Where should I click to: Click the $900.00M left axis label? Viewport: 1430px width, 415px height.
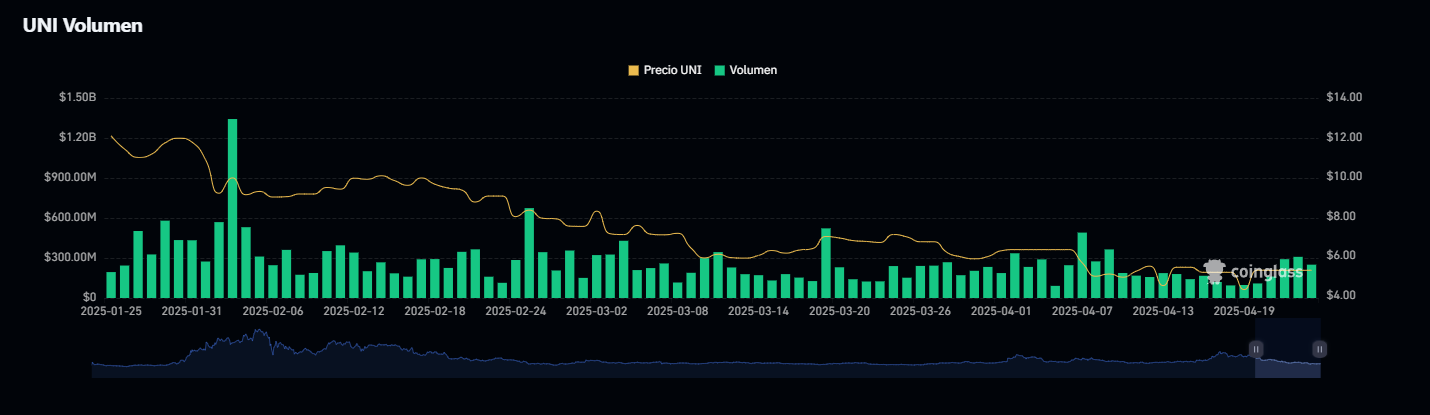70,177
